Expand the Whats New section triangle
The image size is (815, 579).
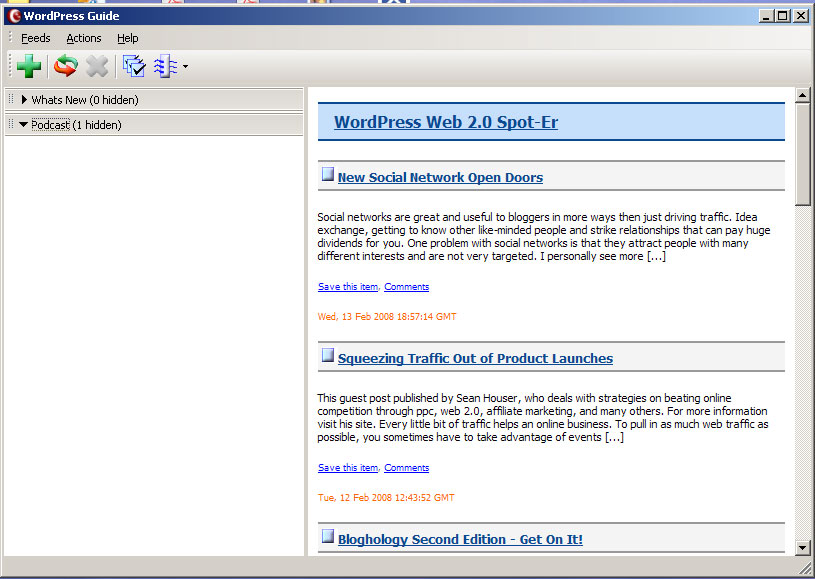[x=24, y=99]
